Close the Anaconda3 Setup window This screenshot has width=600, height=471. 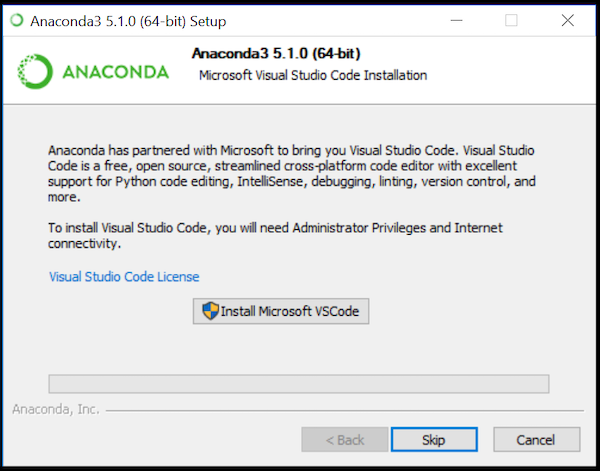567,20
